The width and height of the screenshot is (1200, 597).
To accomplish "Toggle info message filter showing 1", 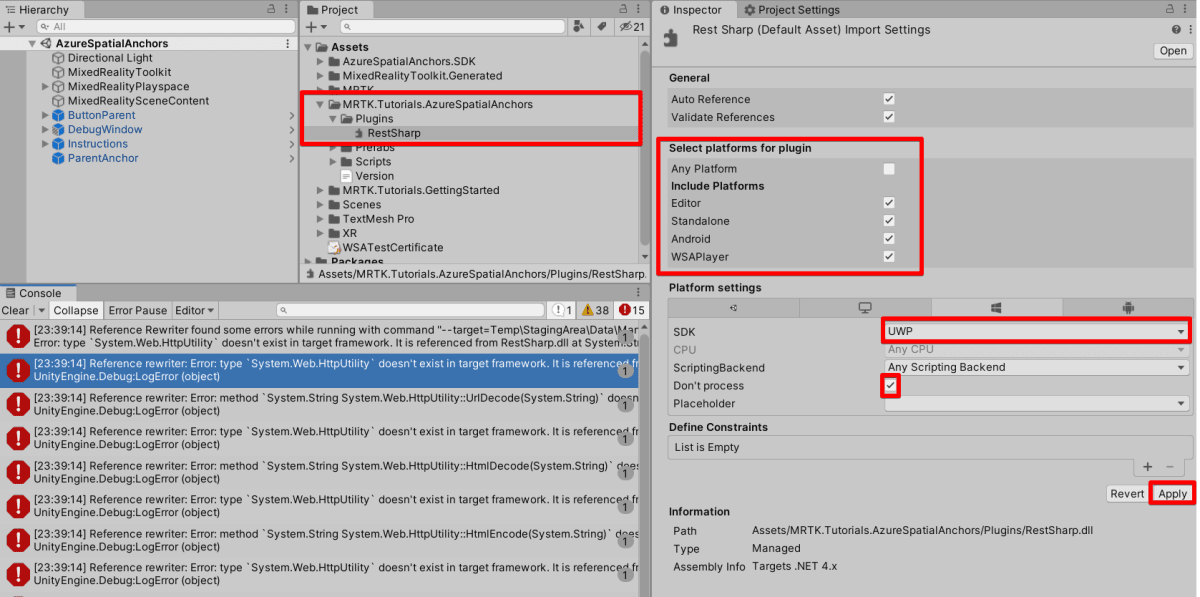I will 563,310.
